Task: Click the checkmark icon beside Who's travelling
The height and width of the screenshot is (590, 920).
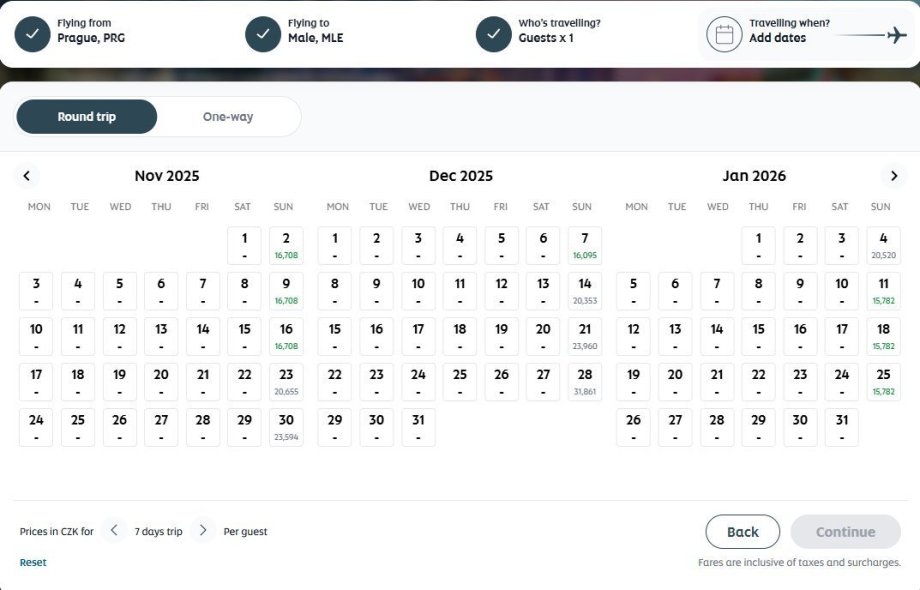Action: (x=494, y=34)
